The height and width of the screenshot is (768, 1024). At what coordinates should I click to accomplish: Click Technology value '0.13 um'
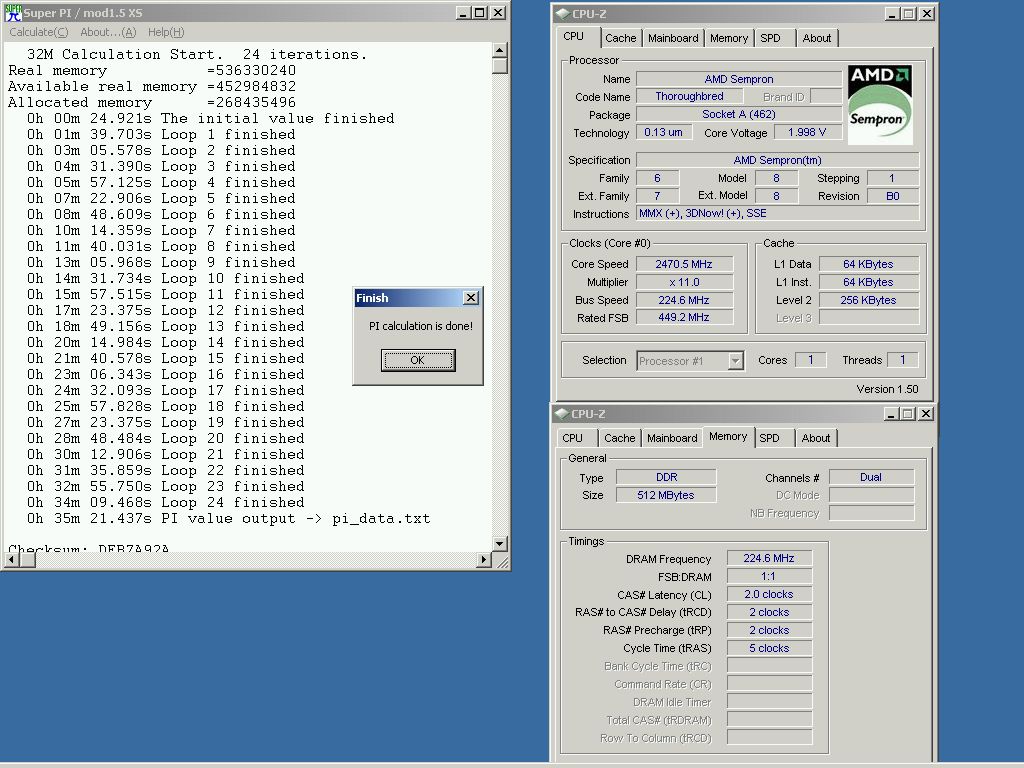pos(664,133)
